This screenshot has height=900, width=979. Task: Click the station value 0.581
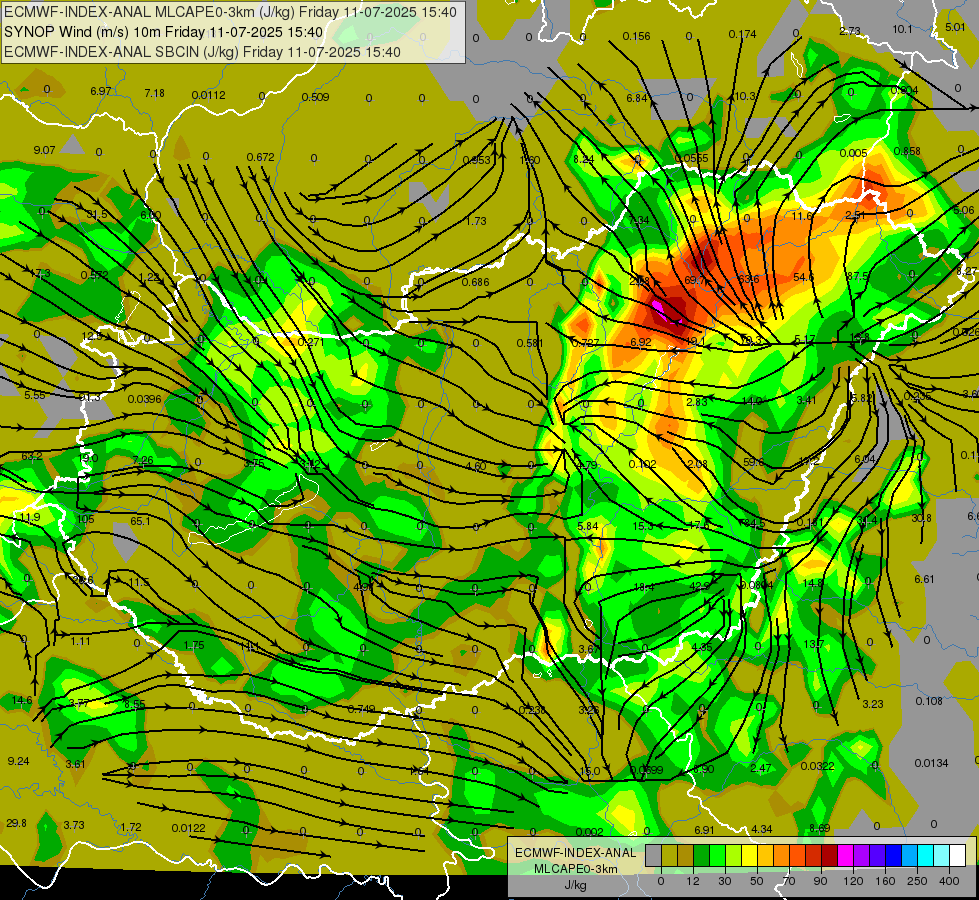pyautogui.click(x=530, y=343)
